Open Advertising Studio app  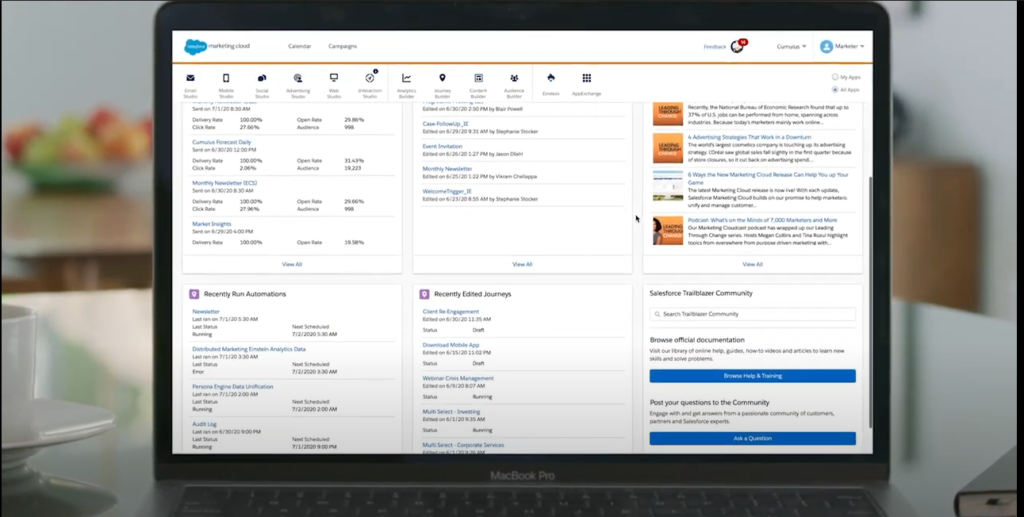click(x=298, y=85)
